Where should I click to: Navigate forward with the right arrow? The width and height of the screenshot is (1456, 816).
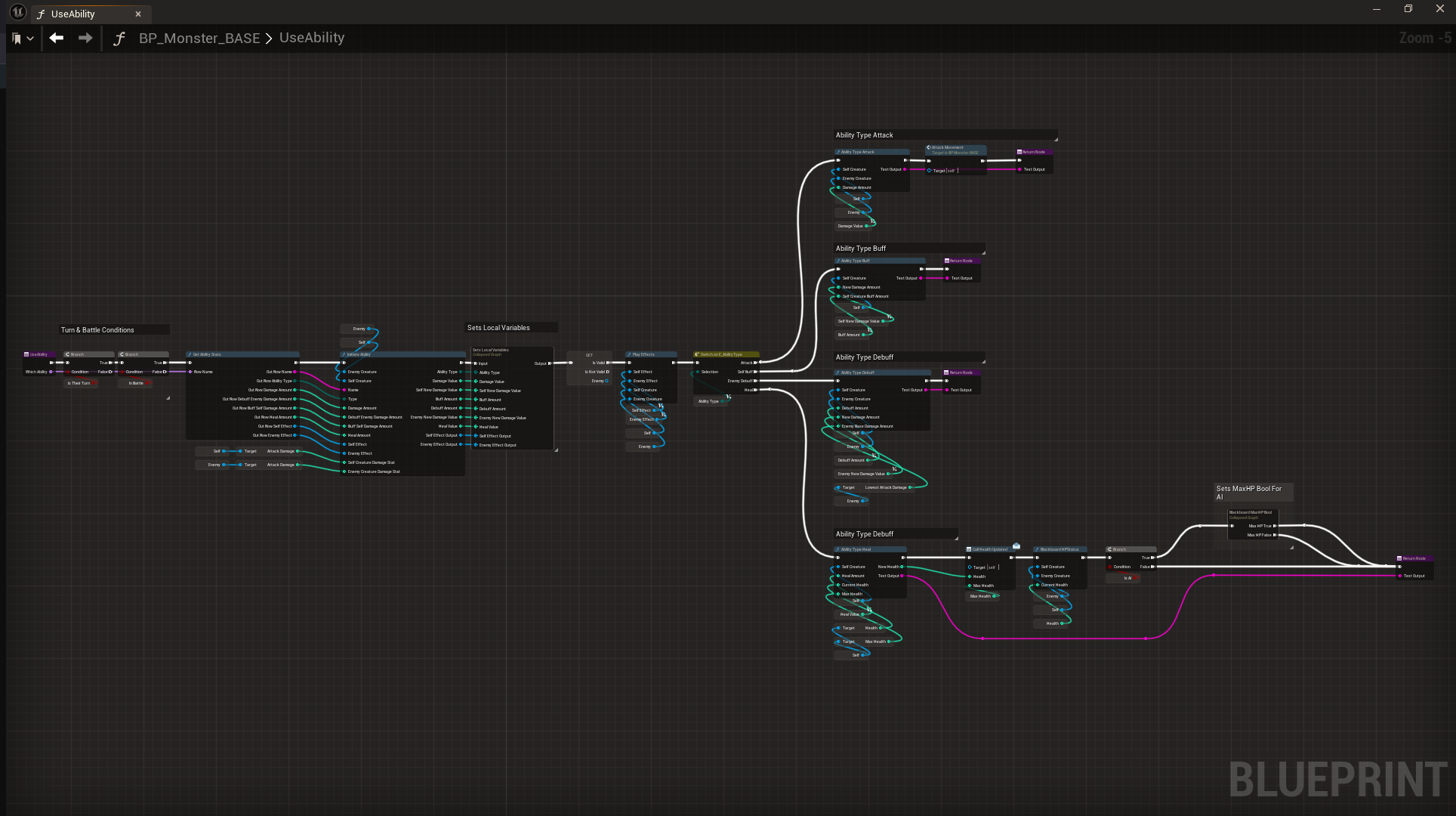tap(85, 38)
